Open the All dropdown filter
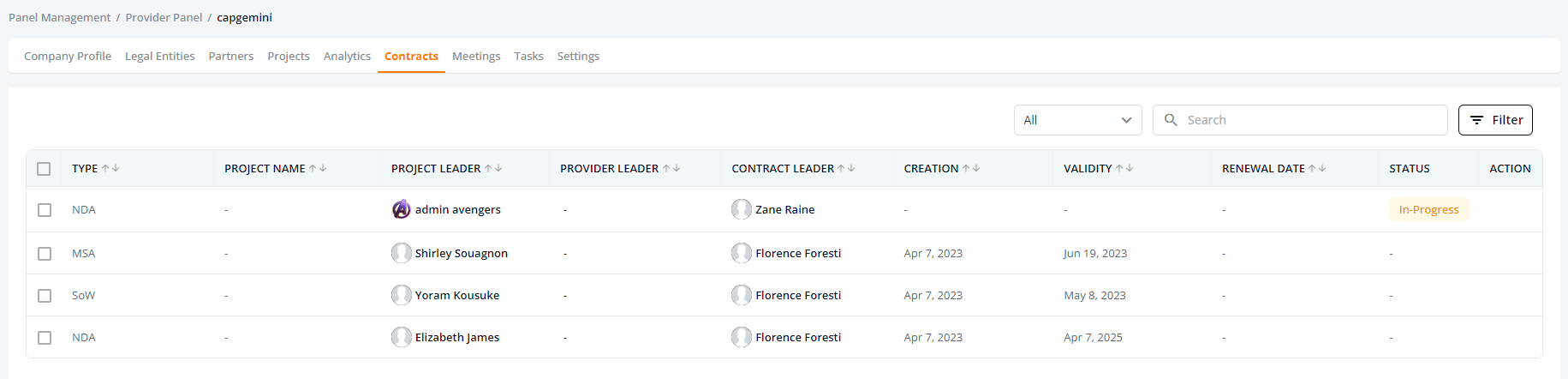This screenshot has width=1568, height=379. [x=1078, y=120]
